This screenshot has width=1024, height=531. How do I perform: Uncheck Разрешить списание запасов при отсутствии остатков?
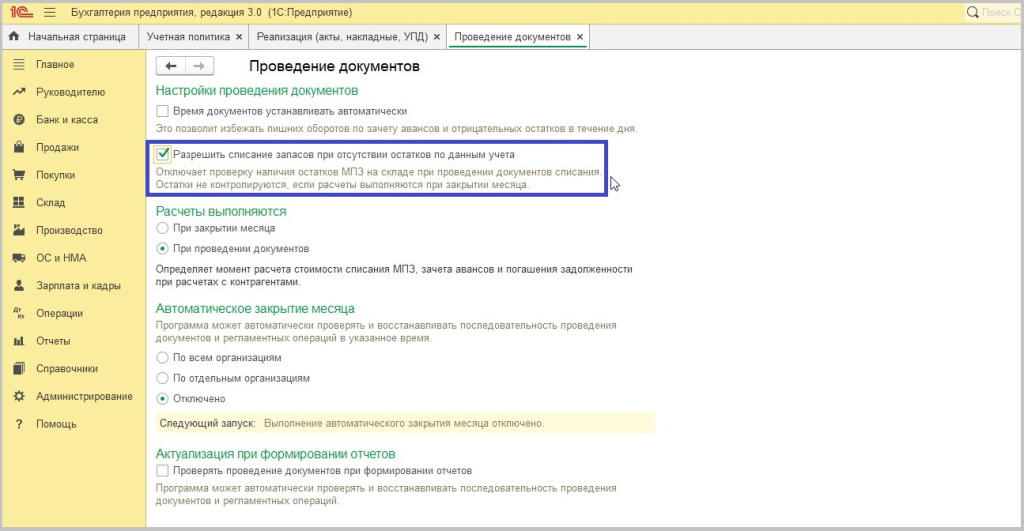click(x=163, y=154)
